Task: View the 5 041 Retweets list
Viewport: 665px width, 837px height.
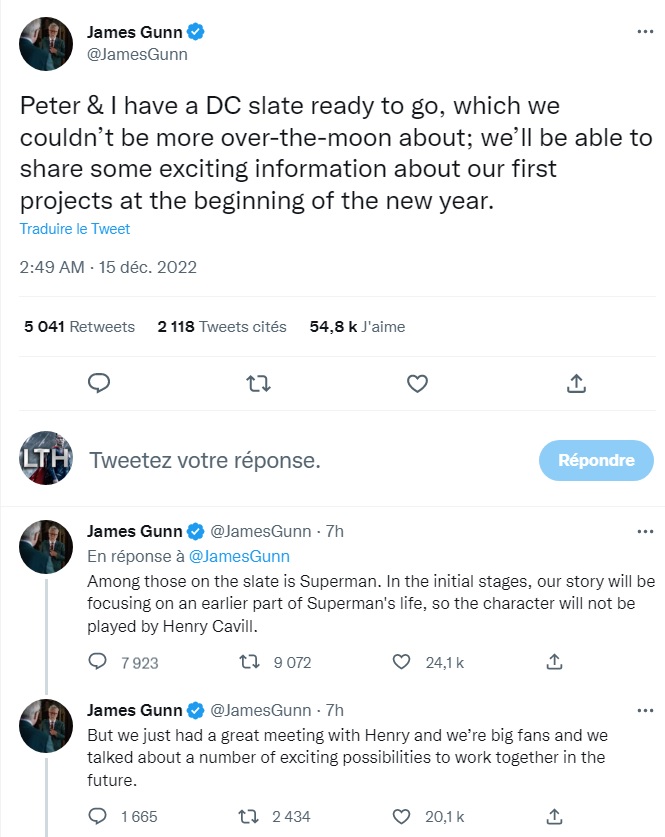Action: 80,326
